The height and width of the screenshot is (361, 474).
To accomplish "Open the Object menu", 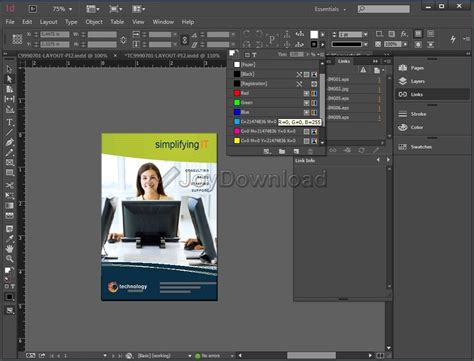I will [x=94, y=22].
